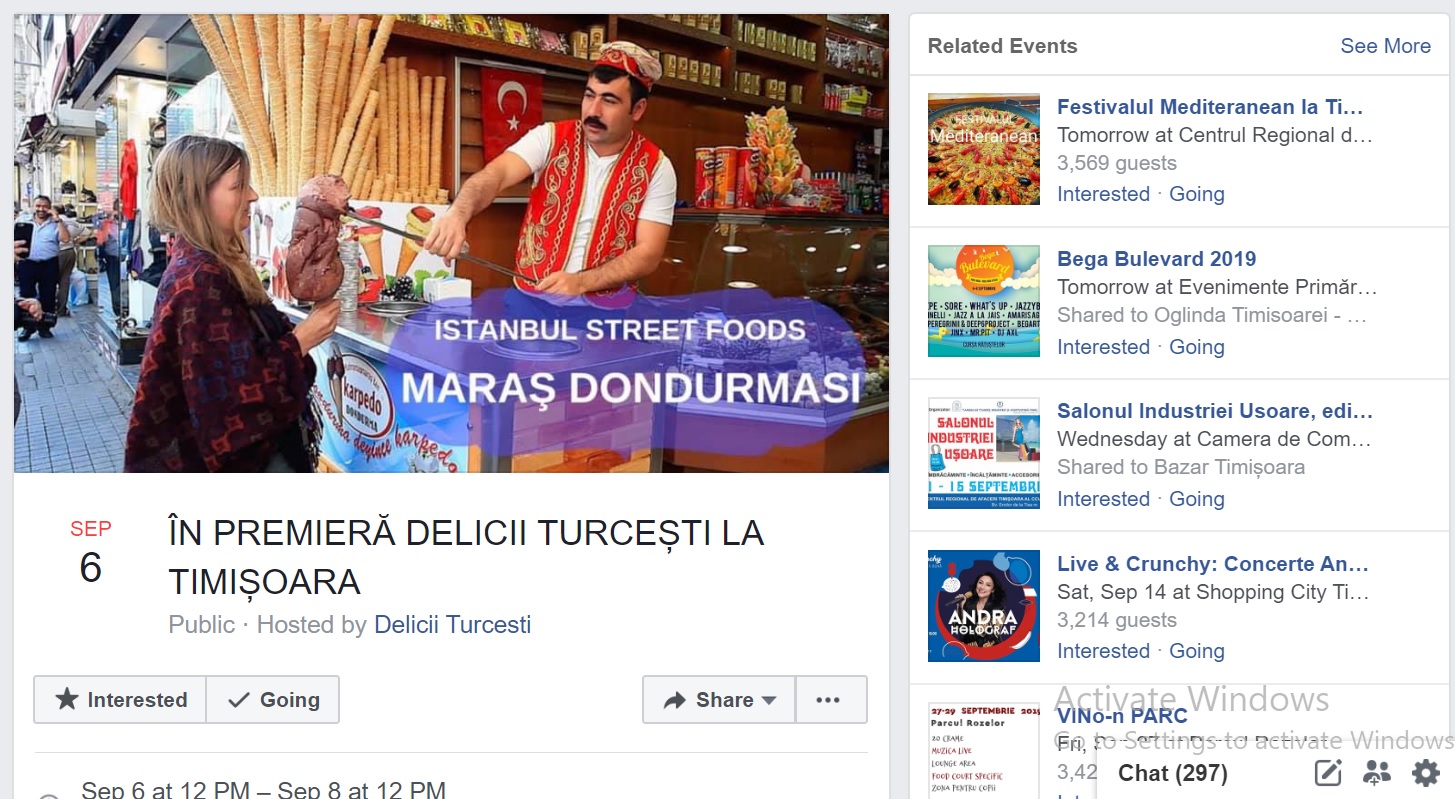The width and height of the screenshot is (1455, 799).
Task: Open the three-dots more options menu
Action: [831, 700]
